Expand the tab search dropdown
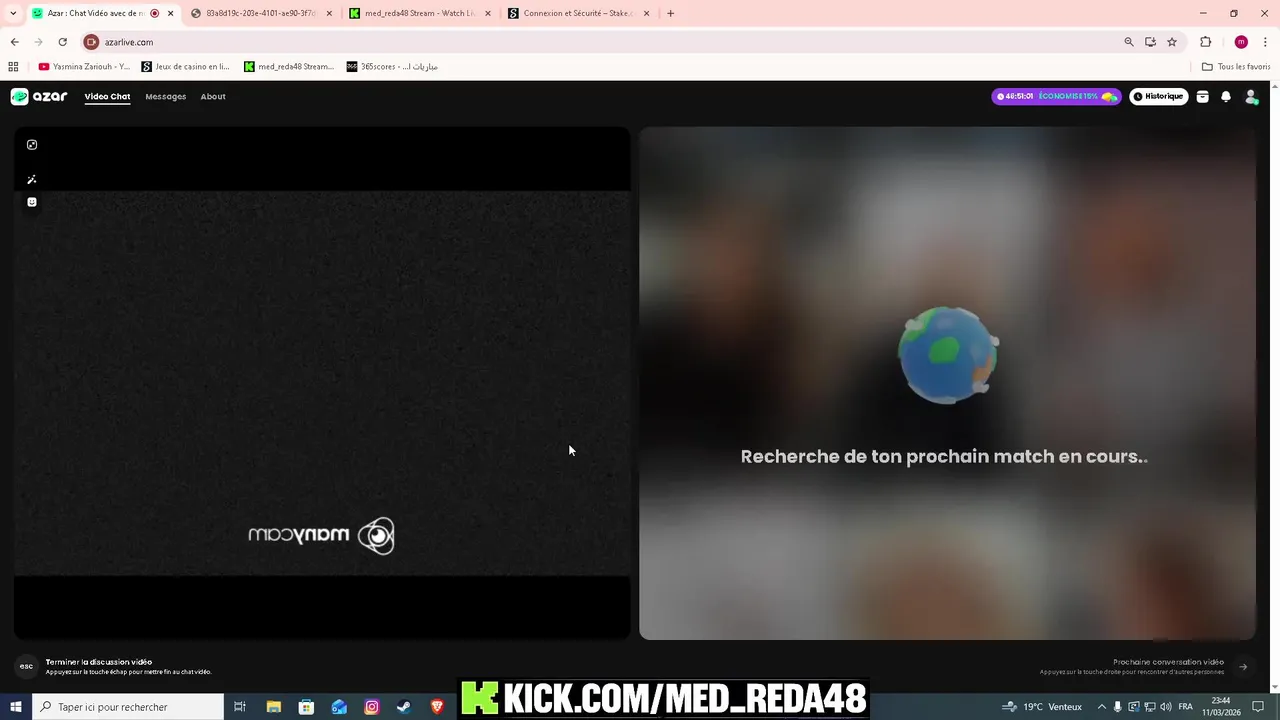The height and width of the screenshot is (720, 1280). coord(12,13)
